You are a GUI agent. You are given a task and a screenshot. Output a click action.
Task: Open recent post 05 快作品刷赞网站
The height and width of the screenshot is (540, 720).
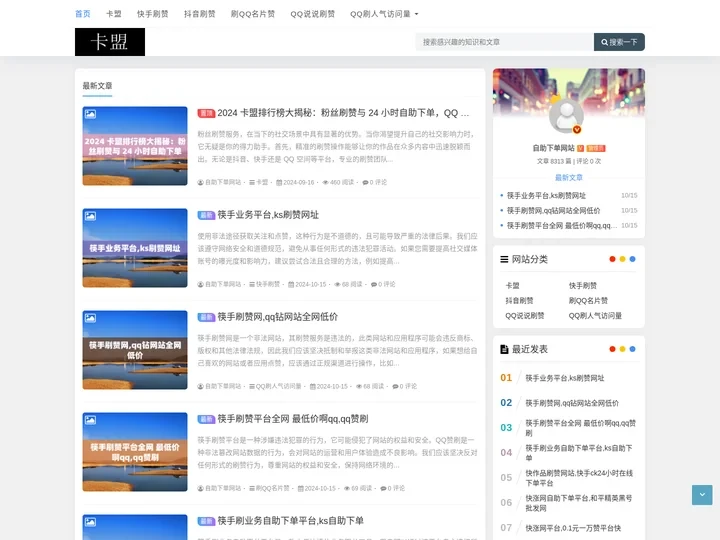[x=579, y=478]
